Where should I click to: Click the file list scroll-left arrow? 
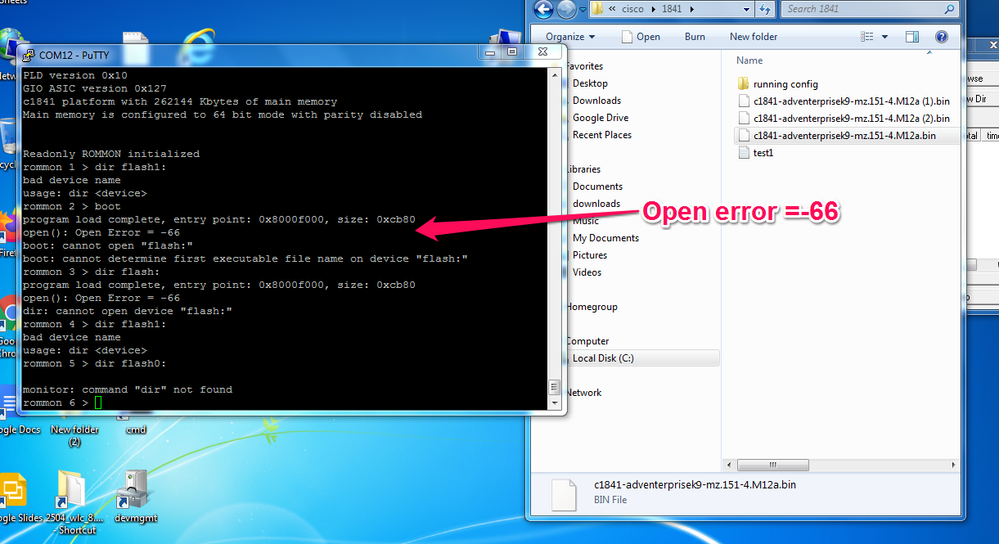729,465
